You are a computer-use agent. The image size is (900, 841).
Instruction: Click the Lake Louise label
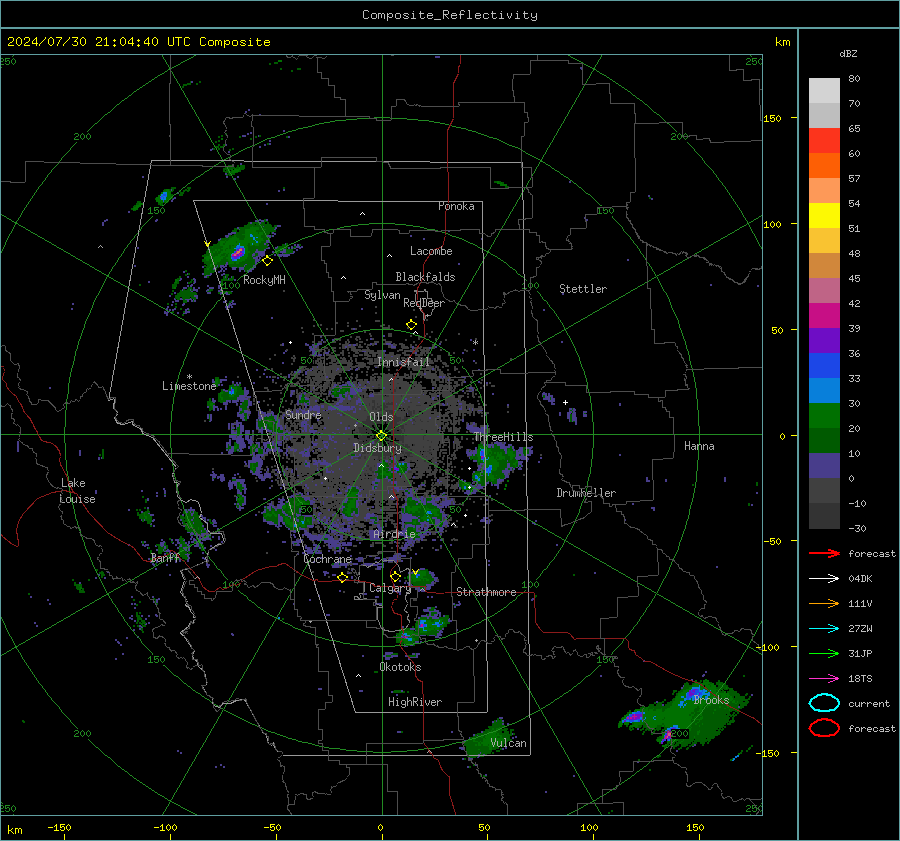coord(78,491)
